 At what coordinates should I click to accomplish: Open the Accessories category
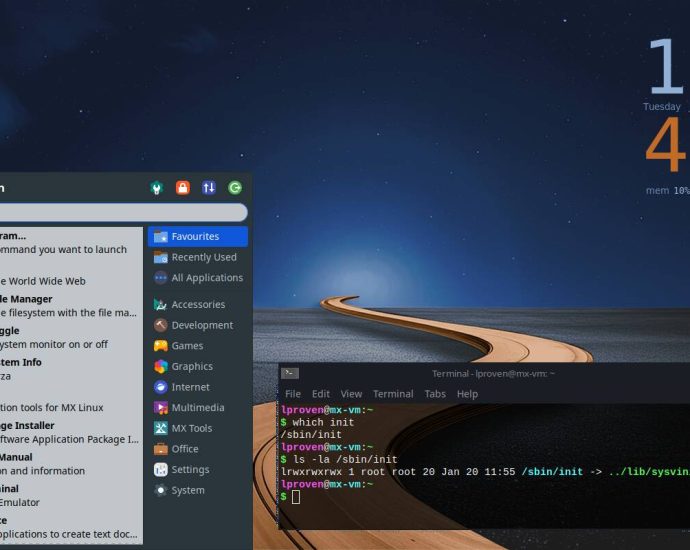click(198, 304)
